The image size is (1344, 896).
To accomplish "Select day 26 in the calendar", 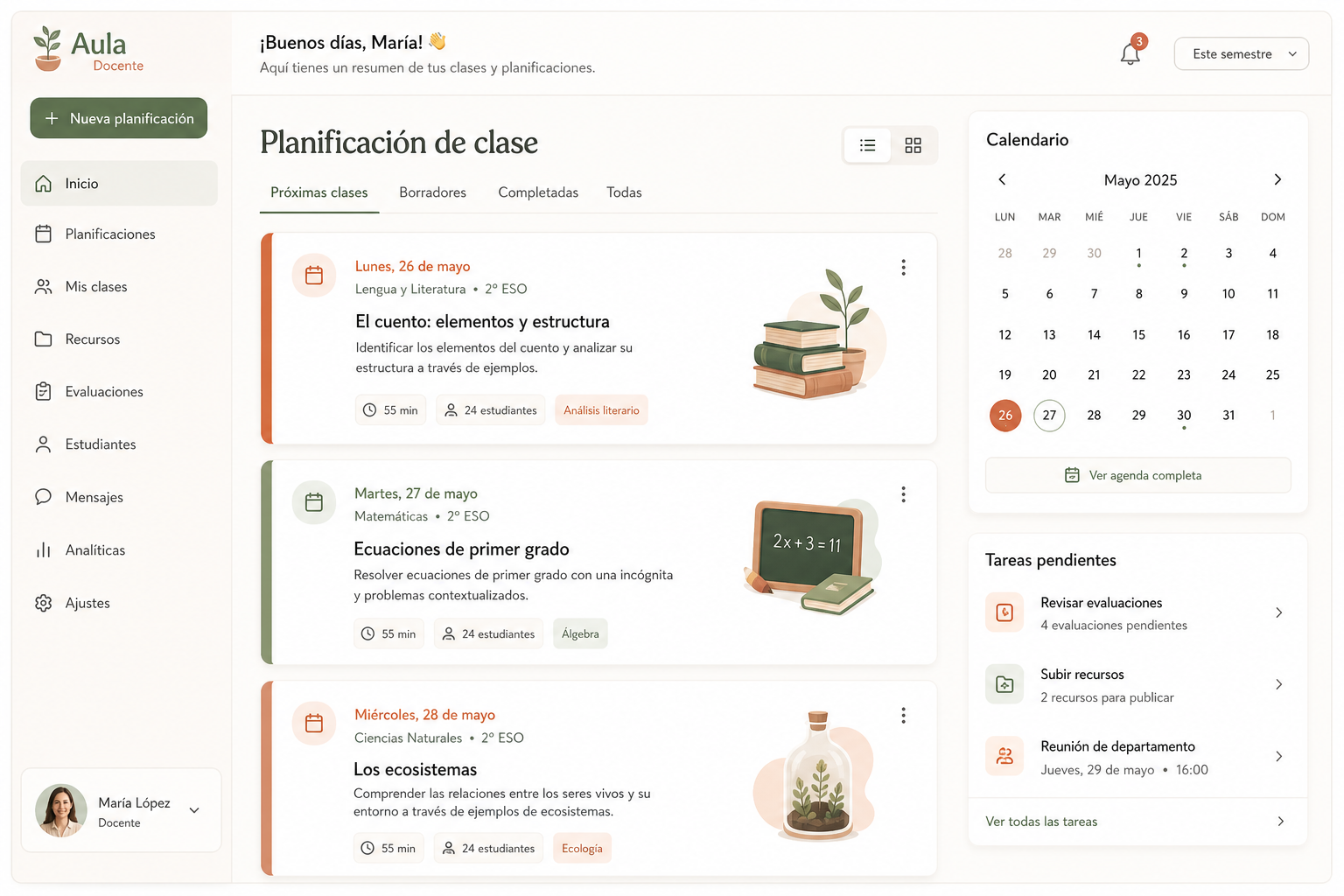I will (1005, 416).
